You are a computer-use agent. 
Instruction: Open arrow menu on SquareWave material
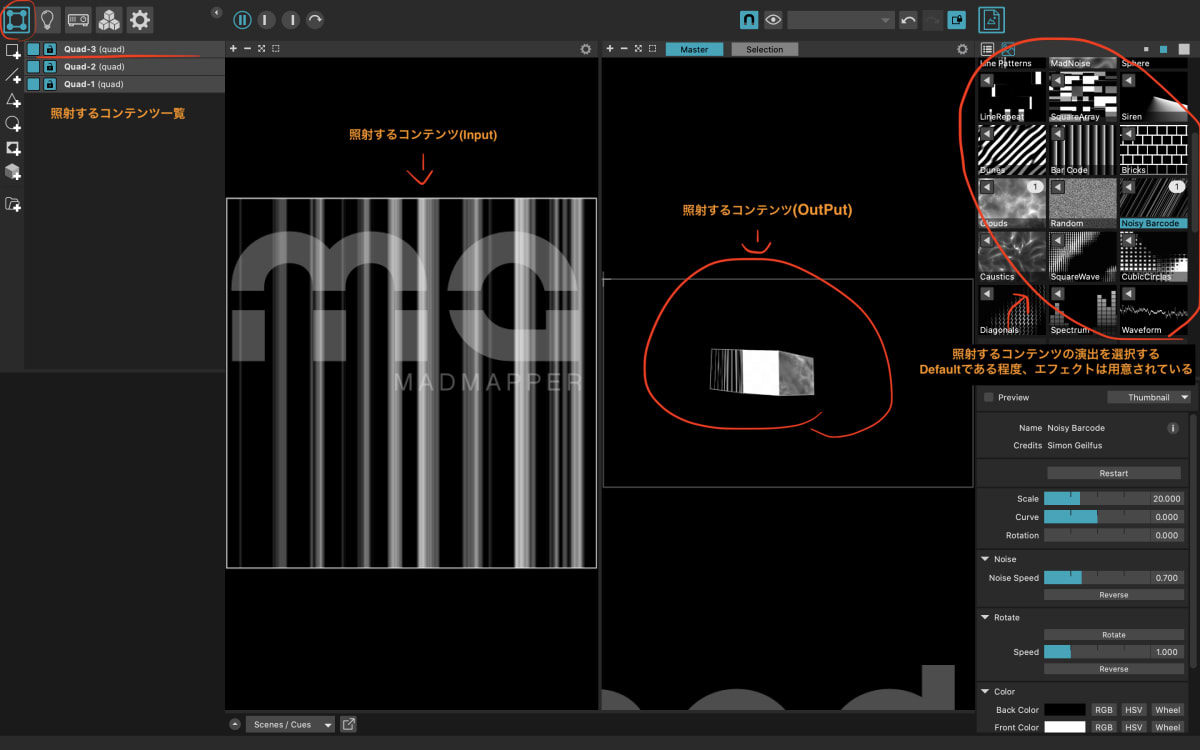point(1058,240)
